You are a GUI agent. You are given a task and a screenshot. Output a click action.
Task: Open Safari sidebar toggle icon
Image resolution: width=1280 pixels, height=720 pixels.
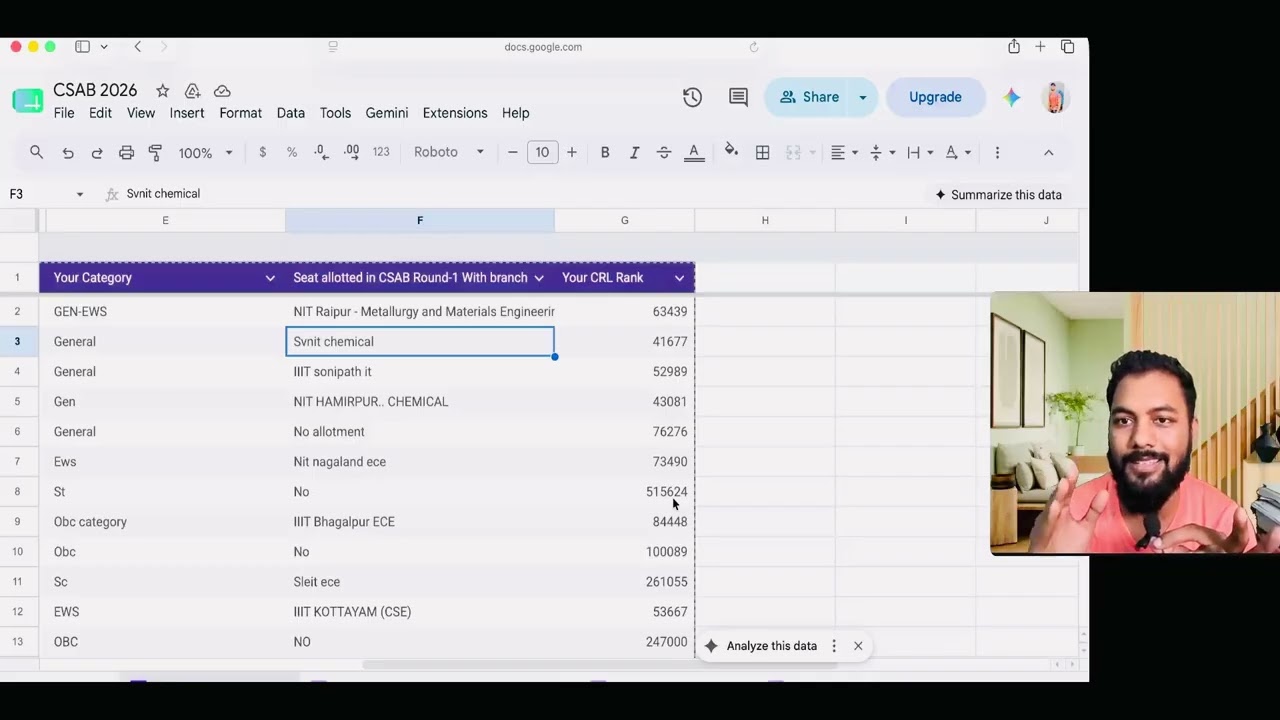pyautogui.click(x=82, y=47)
